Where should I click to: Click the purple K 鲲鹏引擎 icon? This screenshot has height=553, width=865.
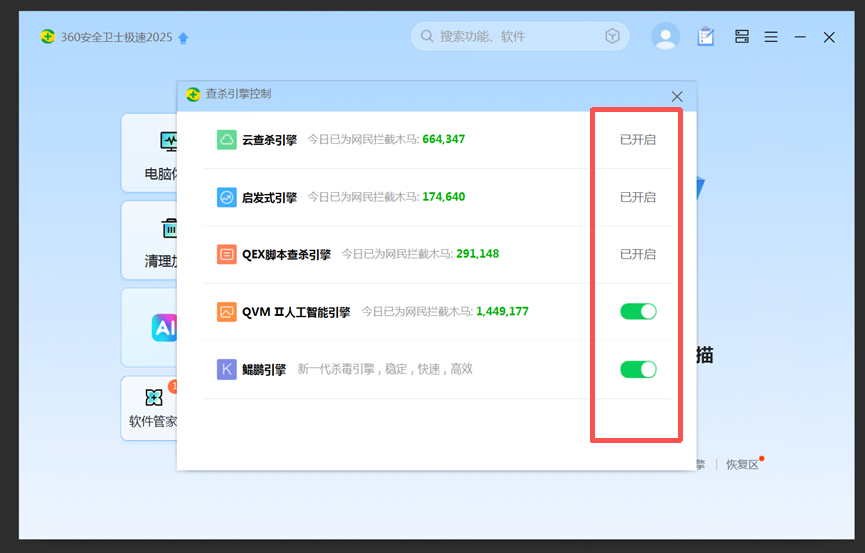pos(227,369)
